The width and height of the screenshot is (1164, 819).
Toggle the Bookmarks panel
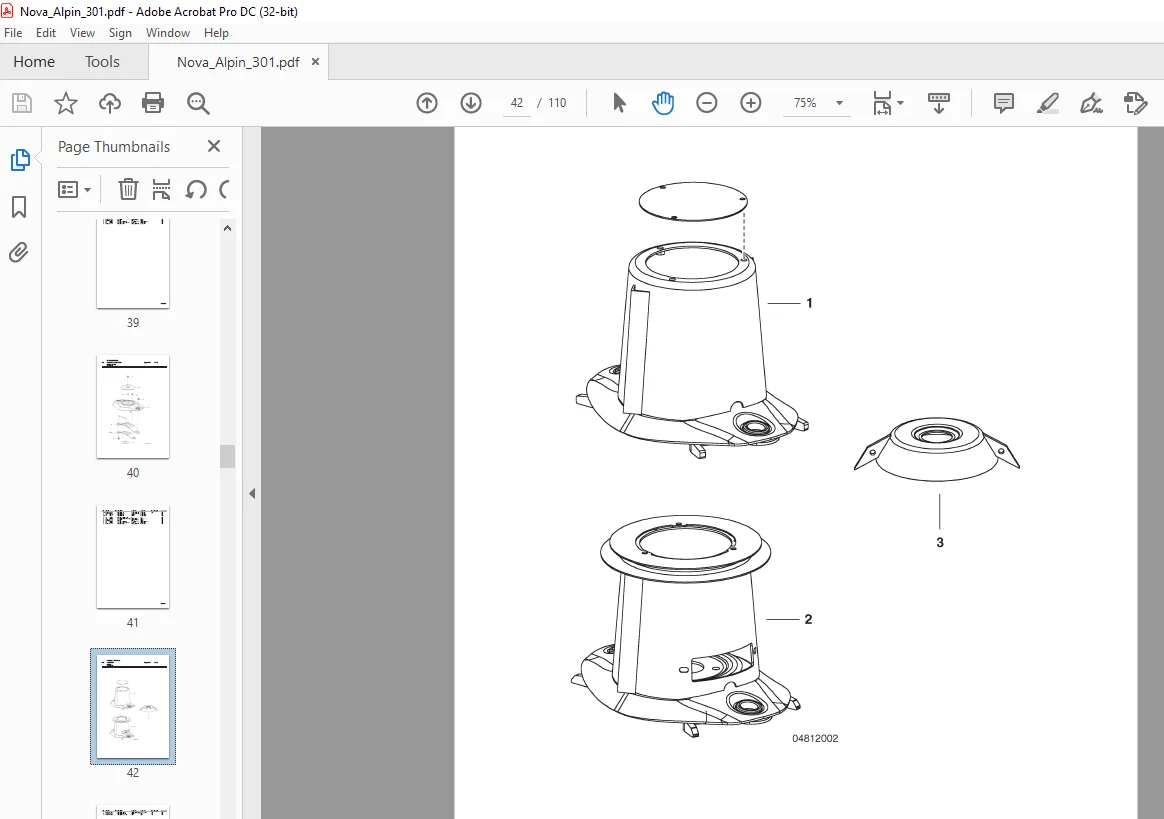point(19,207)
